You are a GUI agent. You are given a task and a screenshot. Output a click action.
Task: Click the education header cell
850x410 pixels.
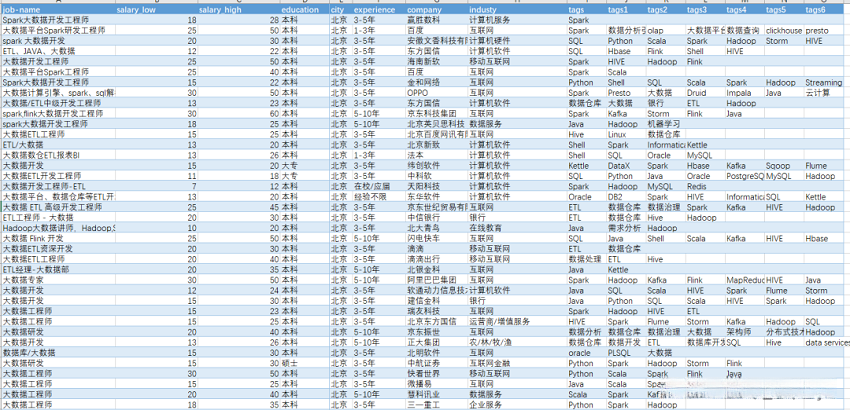click(x=304, y=10)
